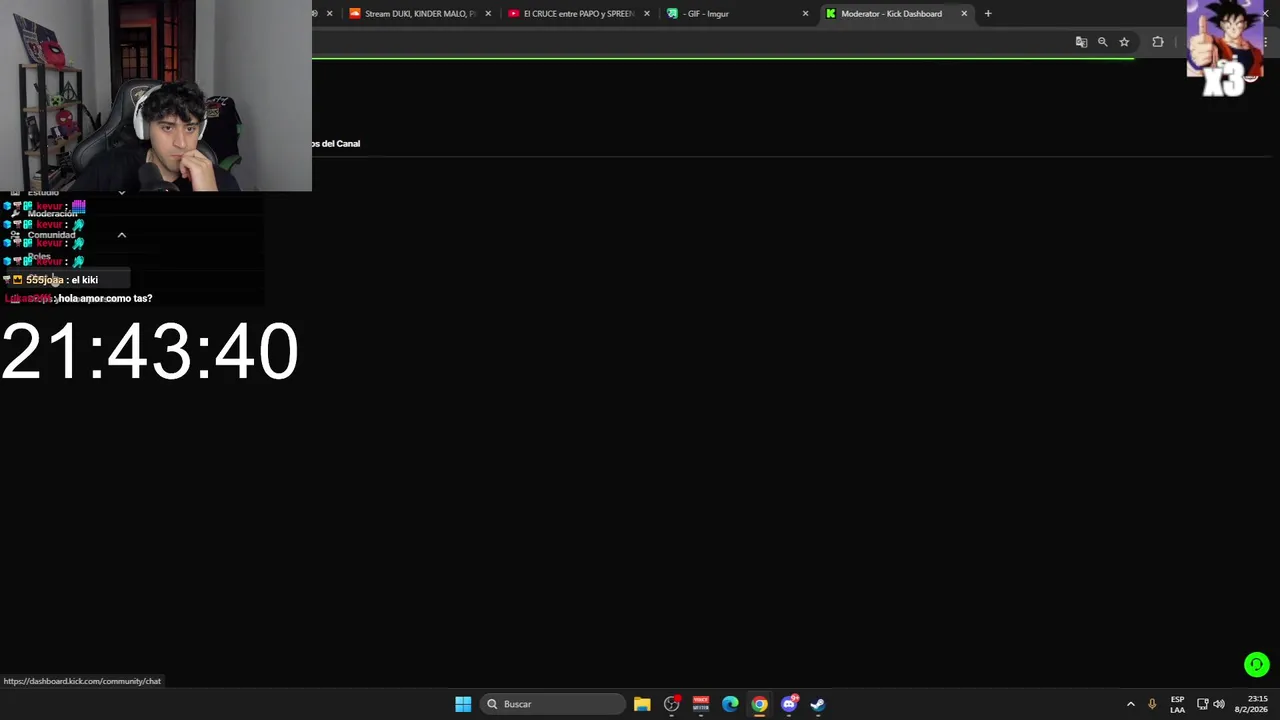
Task: Open the Voicemeeter taskbar icon
Action: (x=701, y=704)
